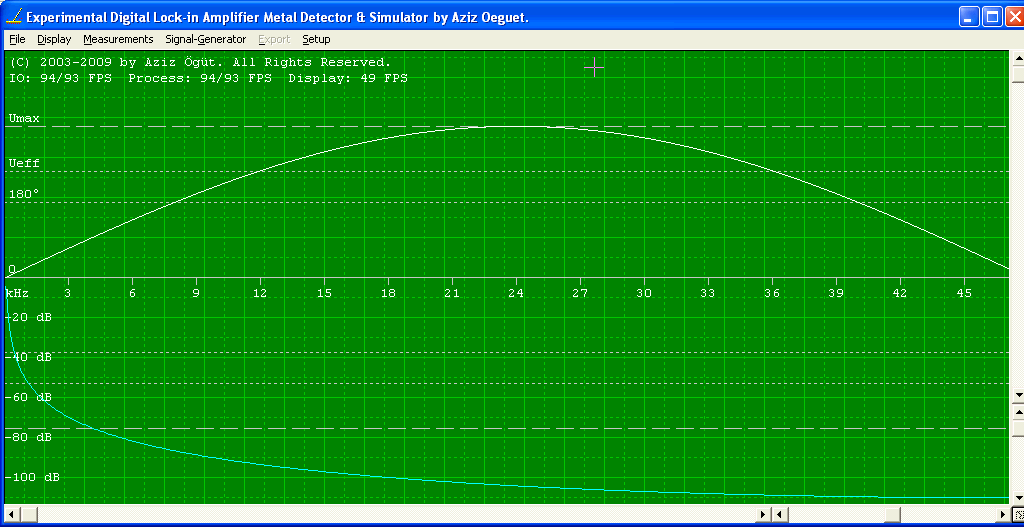The width and height of the screenshot is (1024, 527).
Task: Click the 36 kHz axis tick label
Action: (773, 293)
